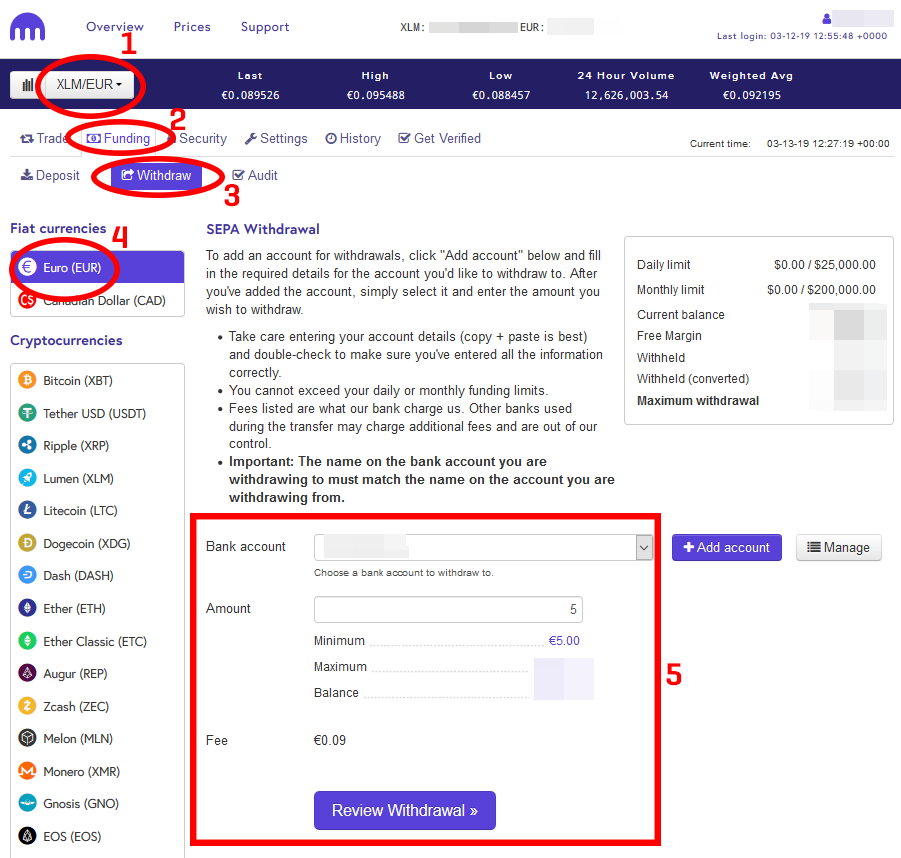Click the Tether USD coin icon
The height and width of the screenshot is (858, 901).
tap(27, 413)
